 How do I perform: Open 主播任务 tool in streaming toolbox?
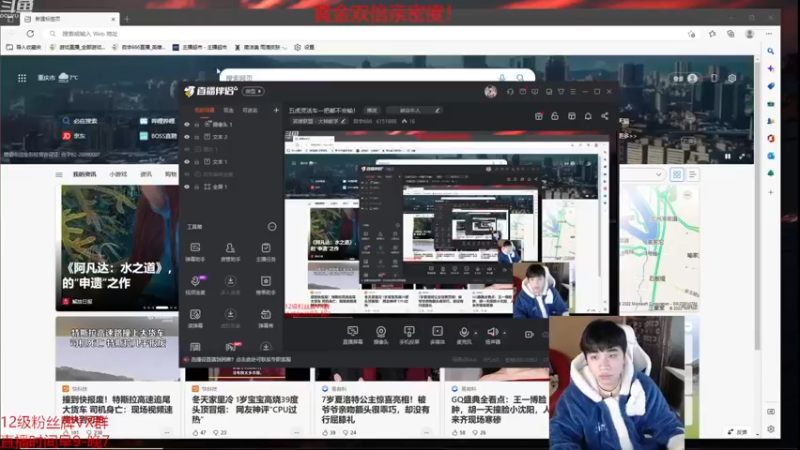click(x=265, y=252)
